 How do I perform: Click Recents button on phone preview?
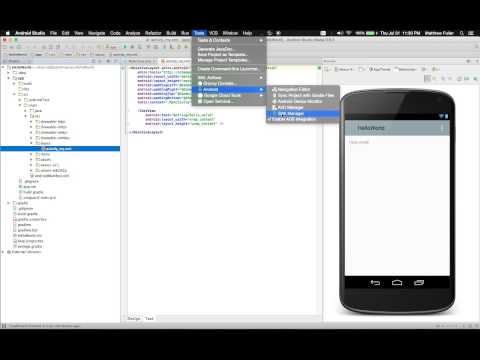(419, 283)
